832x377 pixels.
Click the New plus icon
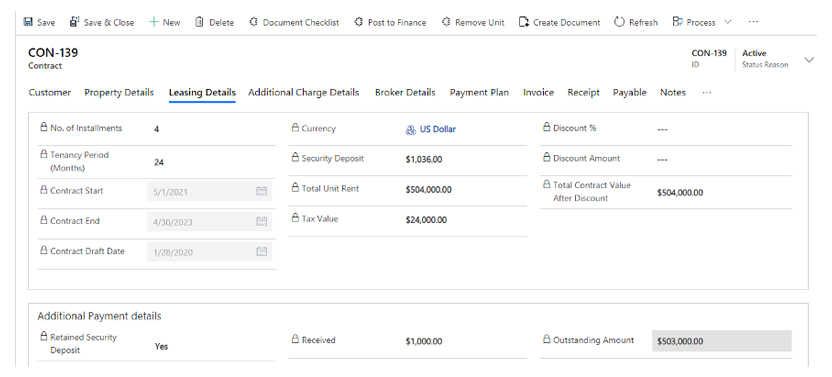tap(153, 22)
